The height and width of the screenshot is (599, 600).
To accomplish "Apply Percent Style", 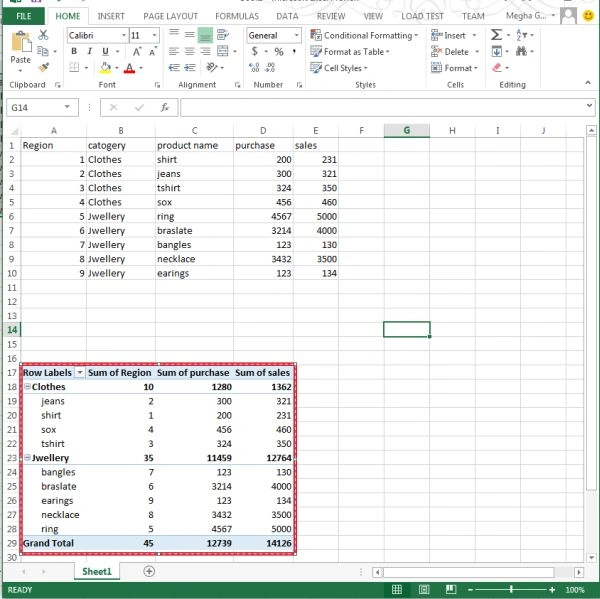I will pos(279,51).
